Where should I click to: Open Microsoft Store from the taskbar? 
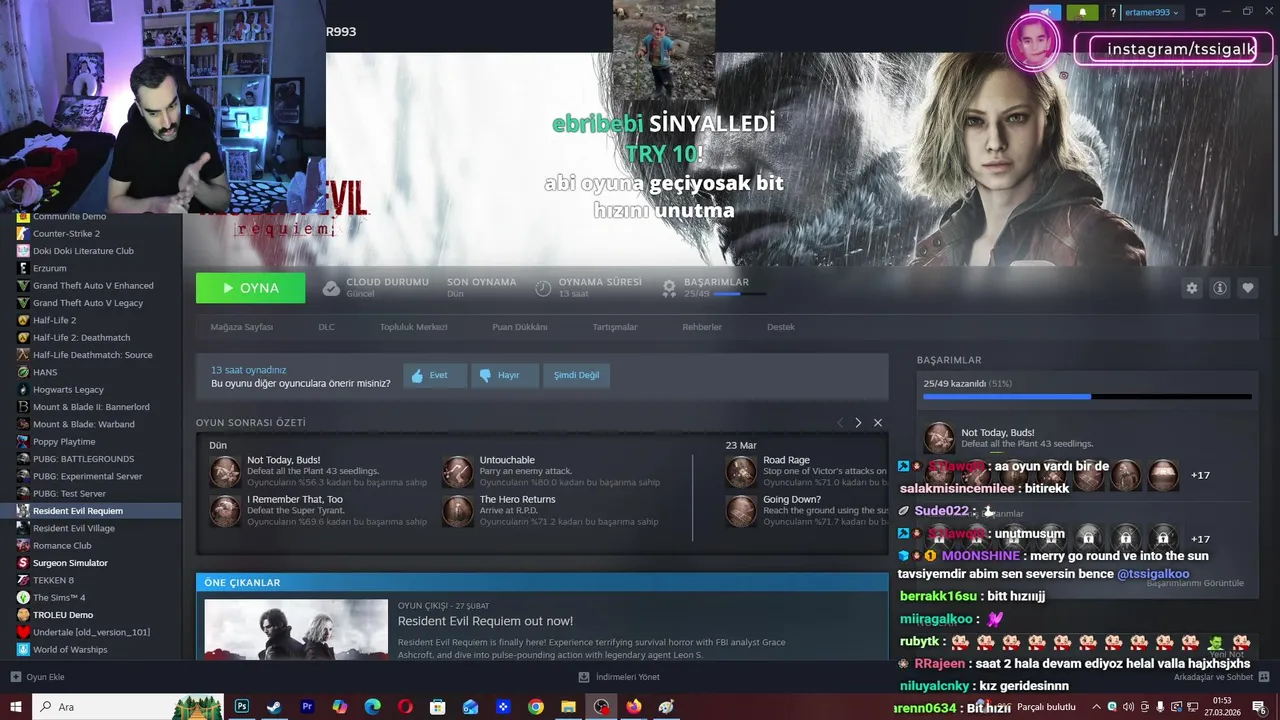(x=437, y=707)
